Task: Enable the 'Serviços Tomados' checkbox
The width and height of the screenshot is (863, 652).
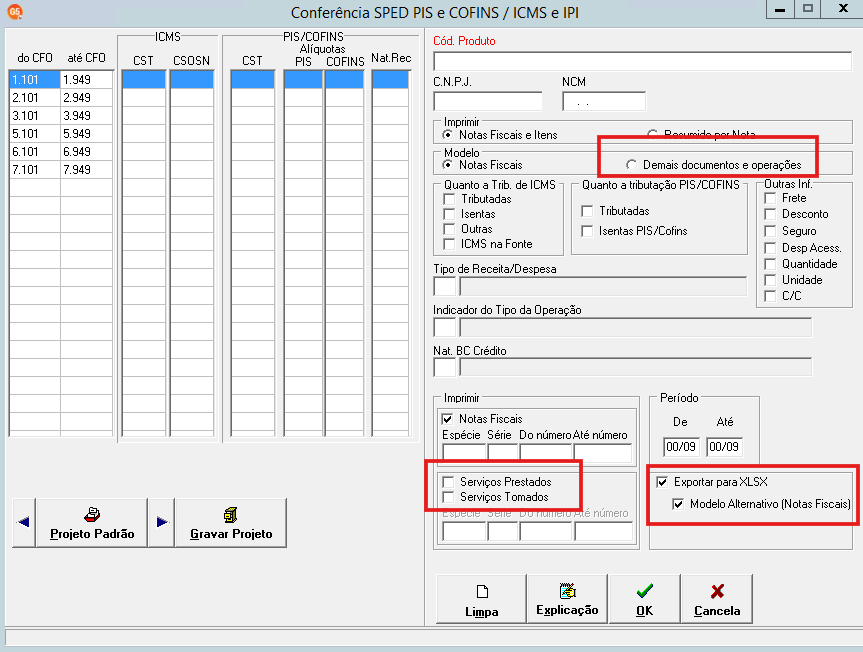Action: [449, 497]
